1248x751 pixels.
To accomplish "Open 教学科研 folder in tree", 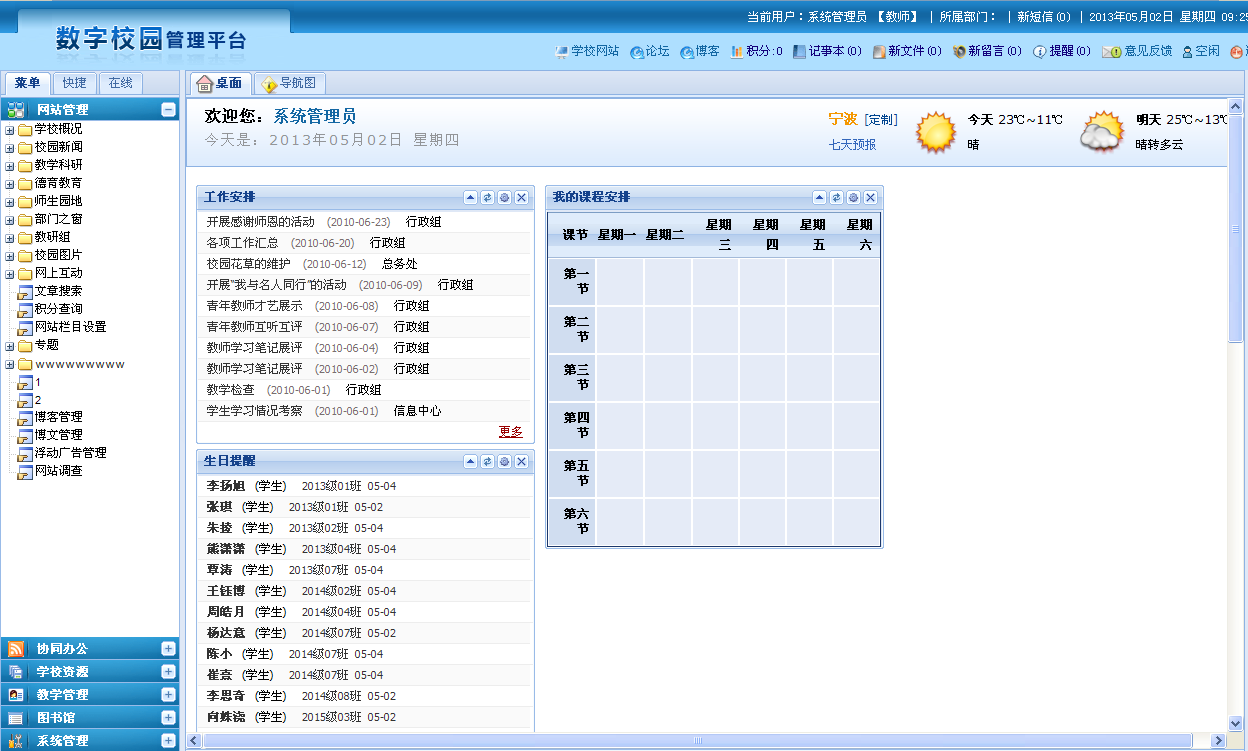I will (58, 165).
